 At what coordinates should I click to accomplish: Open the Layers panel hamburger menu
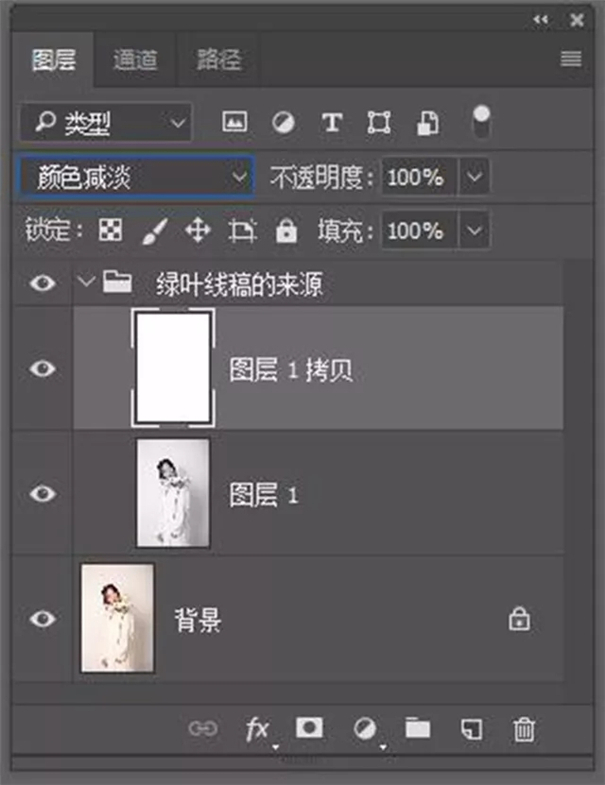point(571,59)
